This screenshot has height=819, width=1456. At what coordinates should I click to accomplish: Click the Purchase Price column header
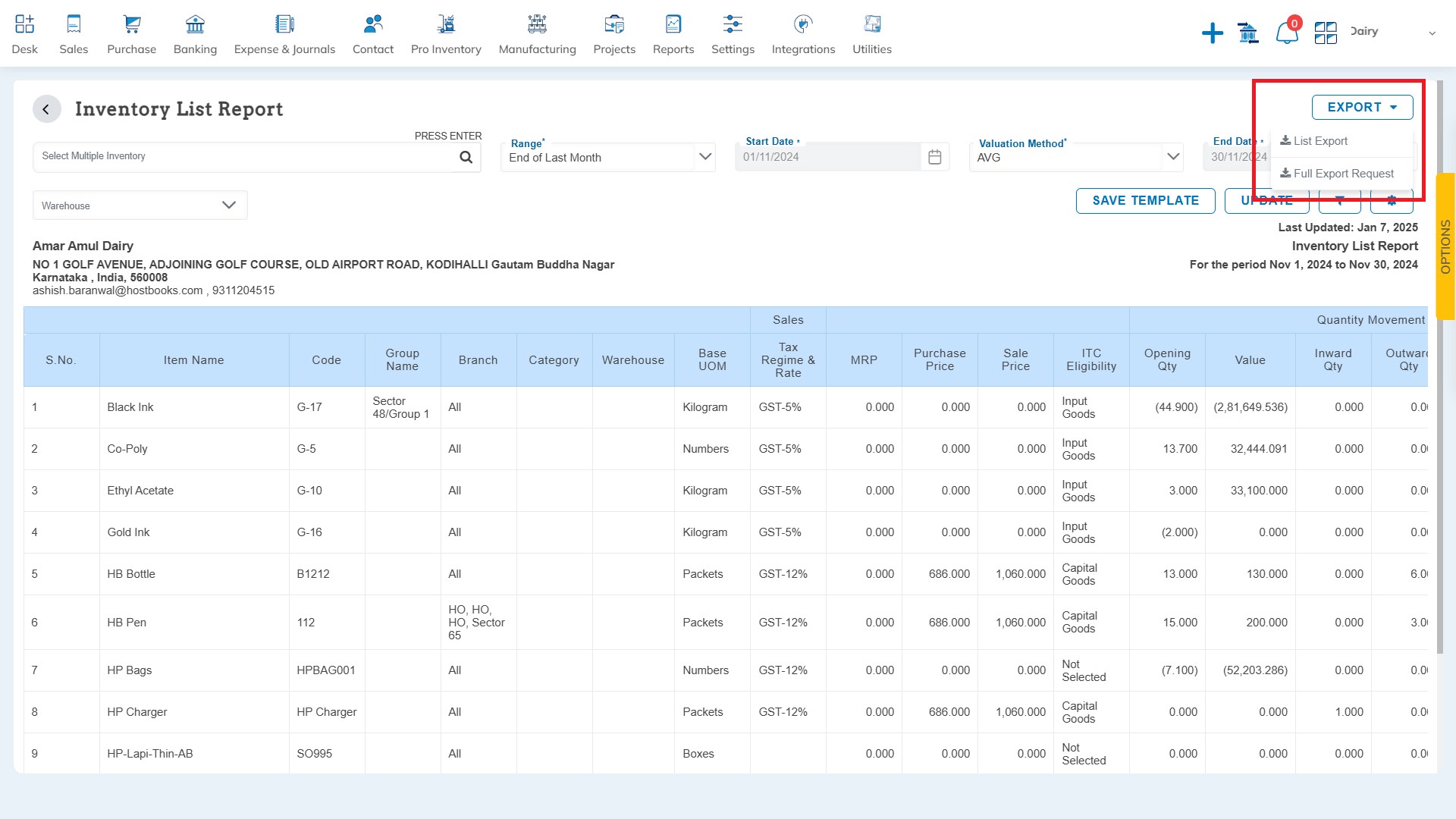pyautogui.click(x=940, y=360)
